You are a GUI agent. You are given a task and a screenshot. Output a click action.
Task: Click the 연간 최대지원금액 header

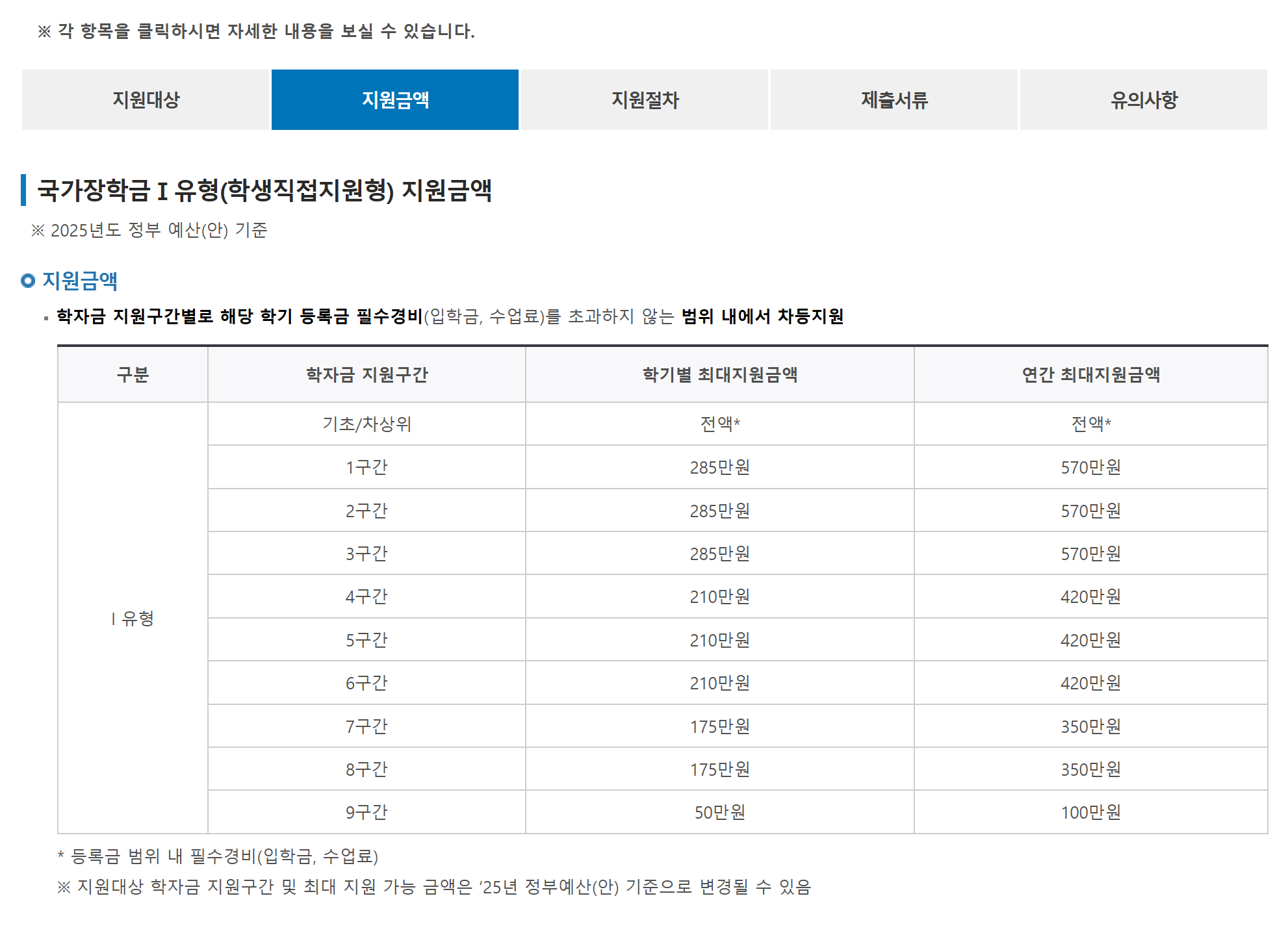coord(1090,375)
